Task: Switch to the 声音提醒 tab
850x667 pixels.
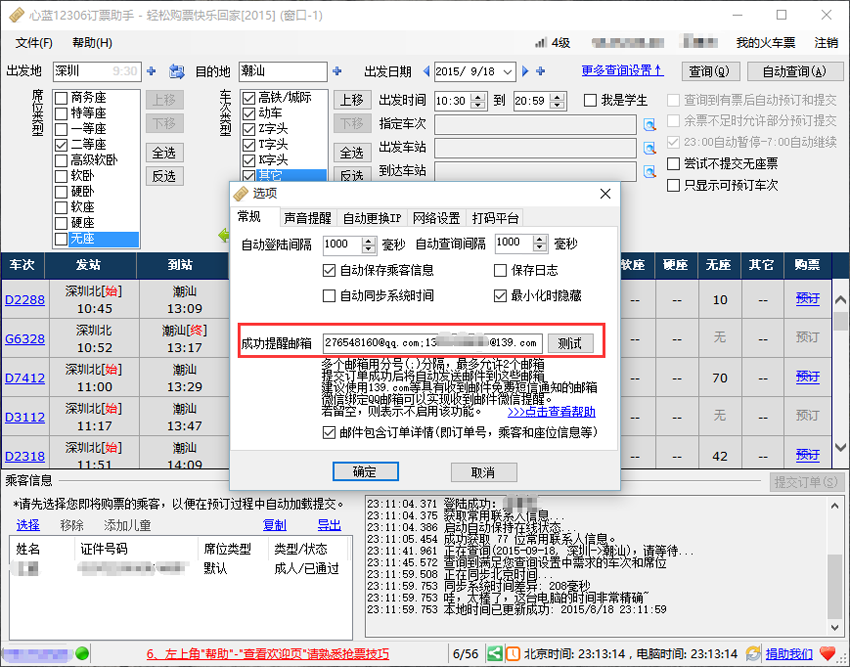Action: point(307,218)
